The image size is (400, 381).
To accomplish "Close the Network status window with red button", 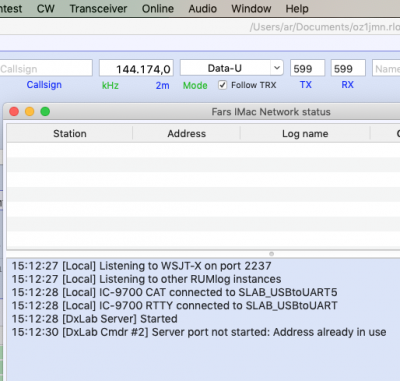I will pyautogui.click(x=14, y=111).
